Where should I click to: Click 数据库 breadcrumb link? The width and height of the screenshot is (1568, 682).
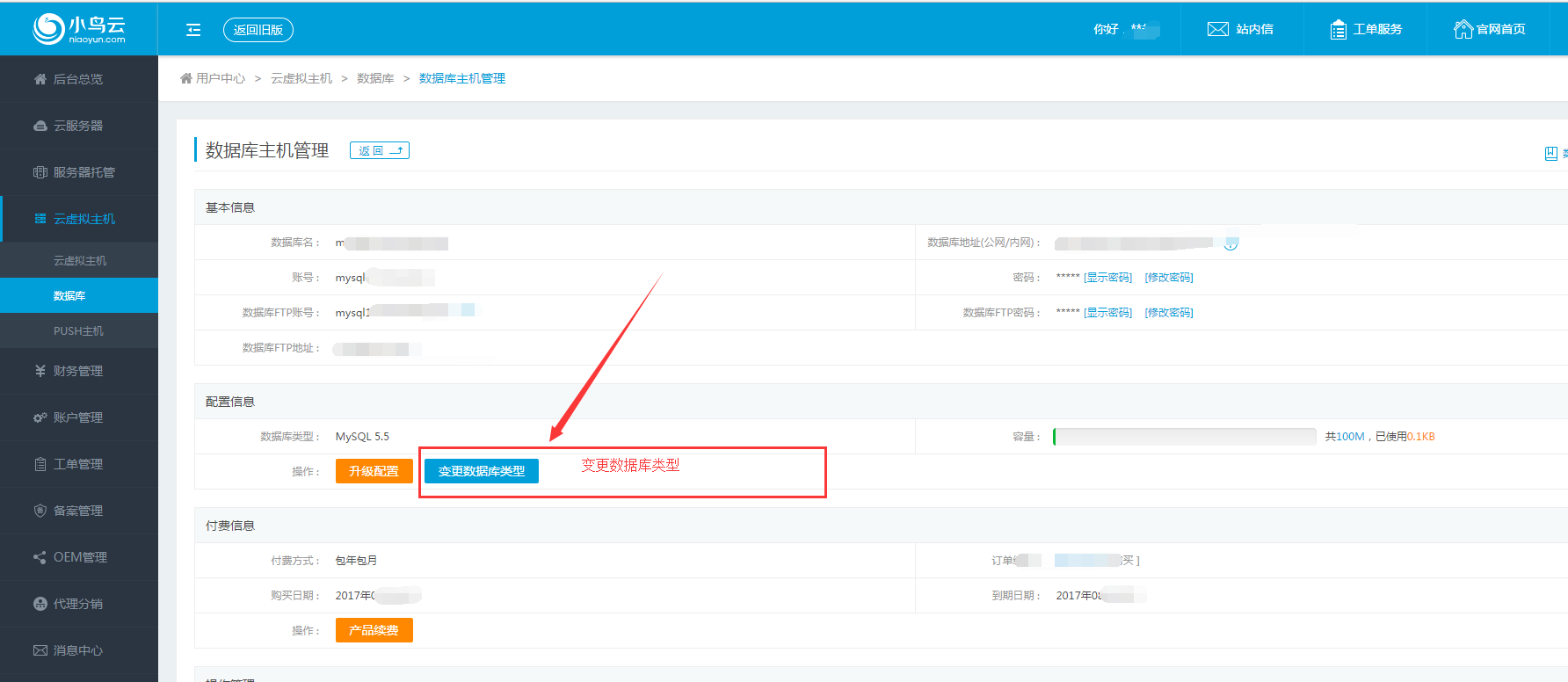point(375,78)
